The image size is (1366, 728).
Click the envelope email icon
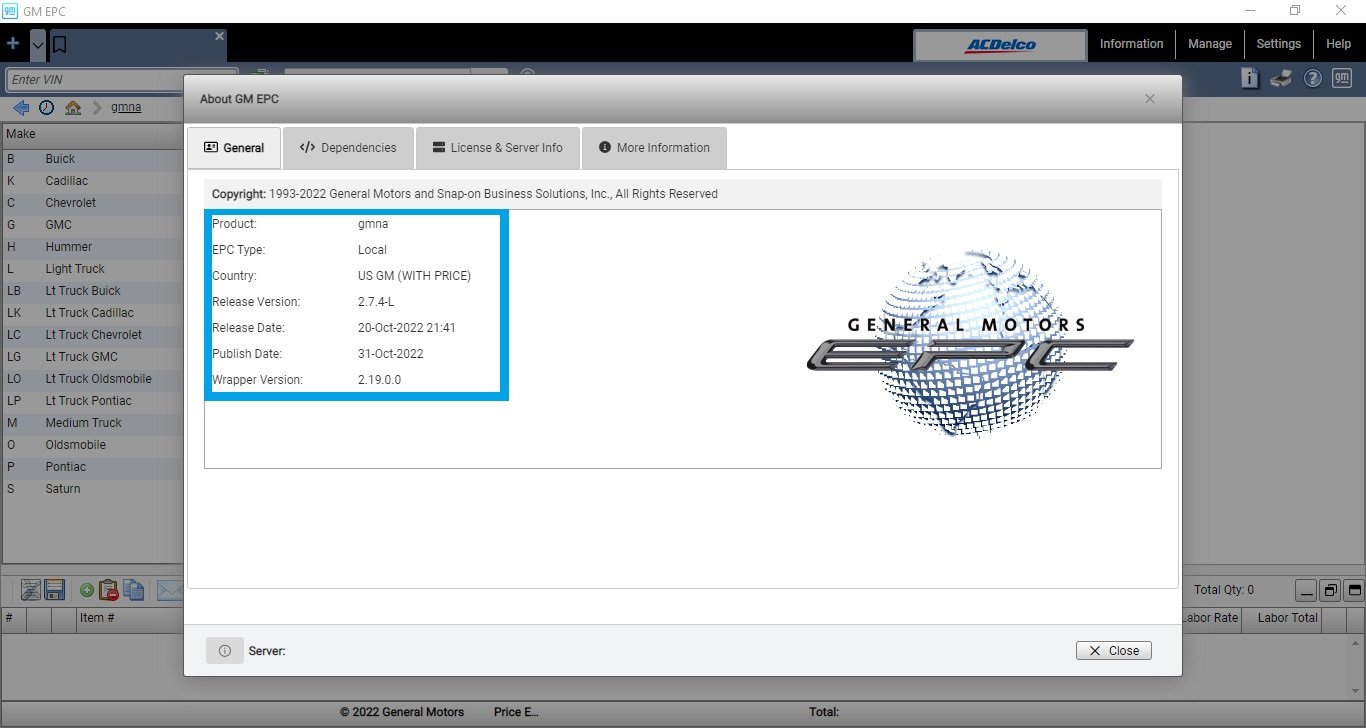click(170, 590)
